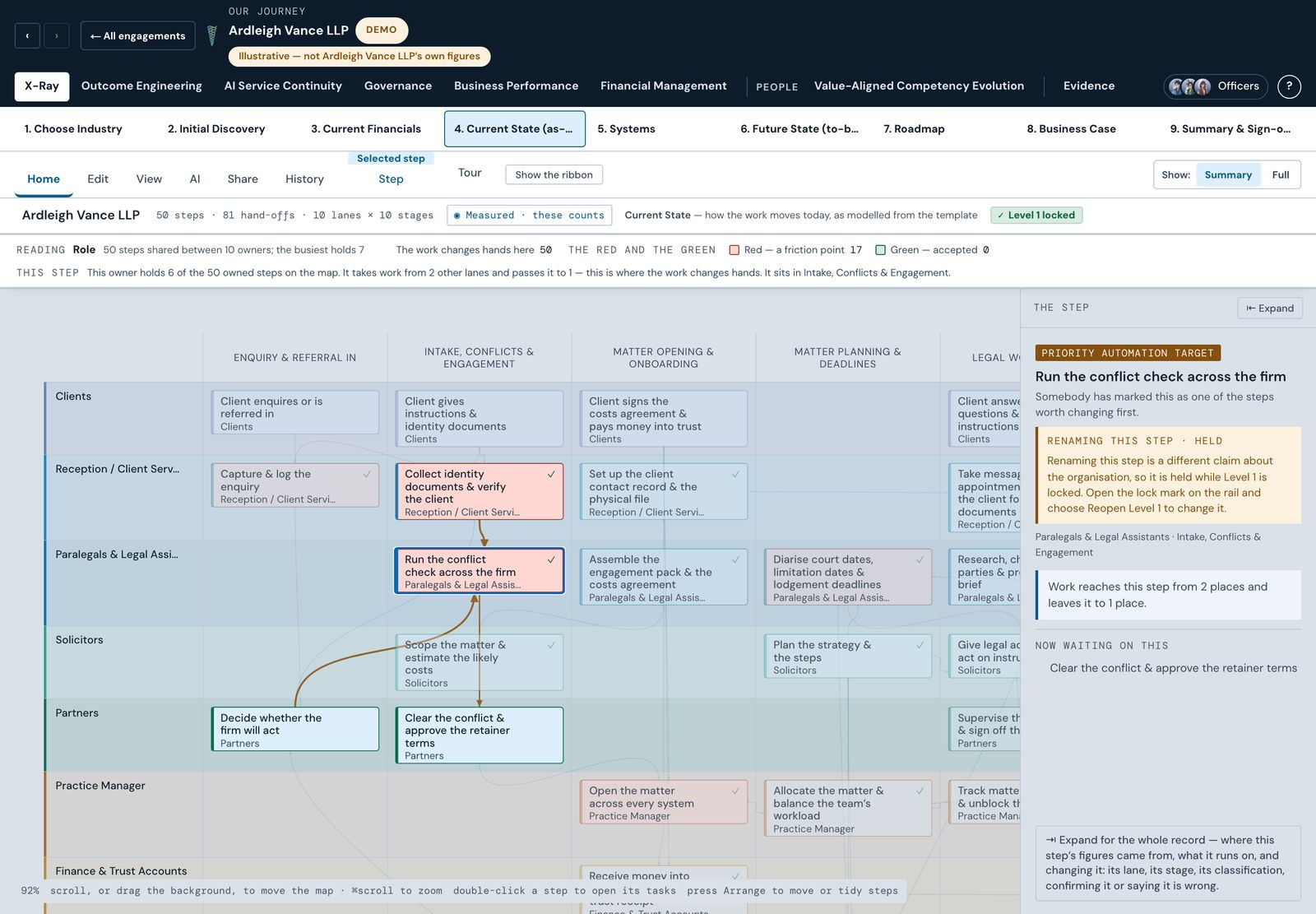Select the Share ribbon tab

[243, 179]
